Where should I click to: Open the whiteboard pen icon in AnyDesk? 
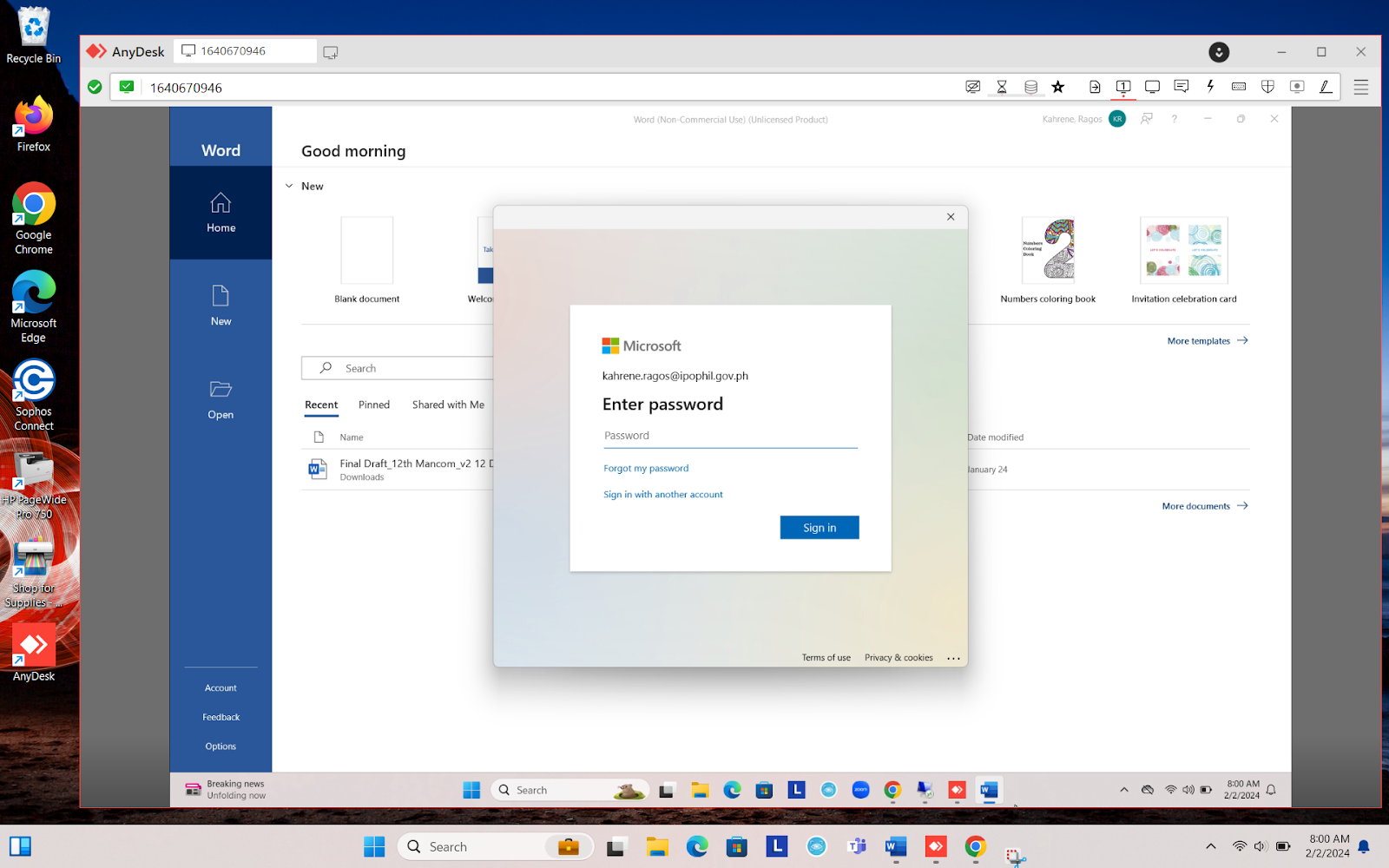tap(1326, 87)
